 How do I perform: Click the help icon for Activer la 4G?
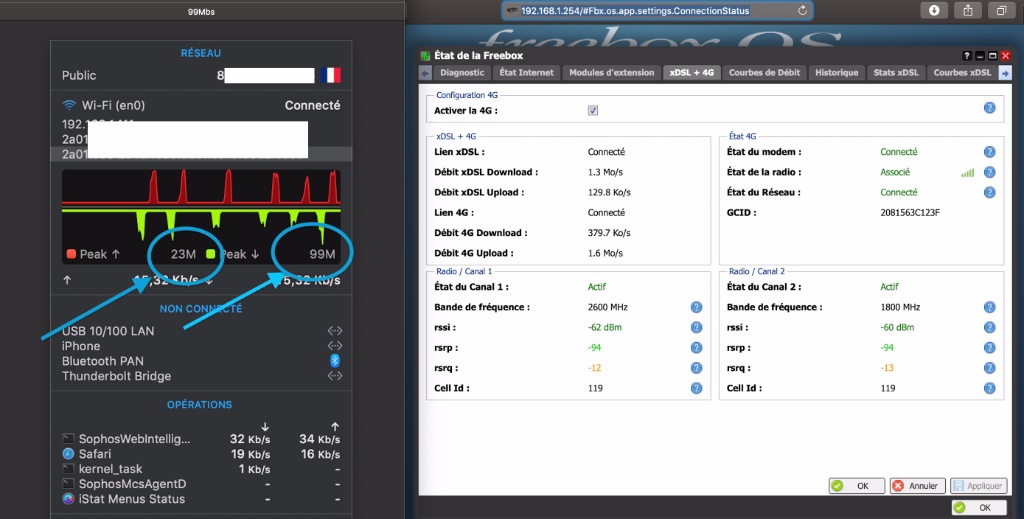pyautogui.click(x=989, y=108)
